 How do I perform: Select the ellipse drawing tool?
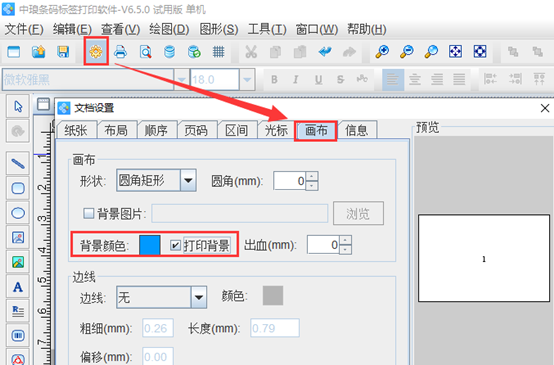(18, 213)
